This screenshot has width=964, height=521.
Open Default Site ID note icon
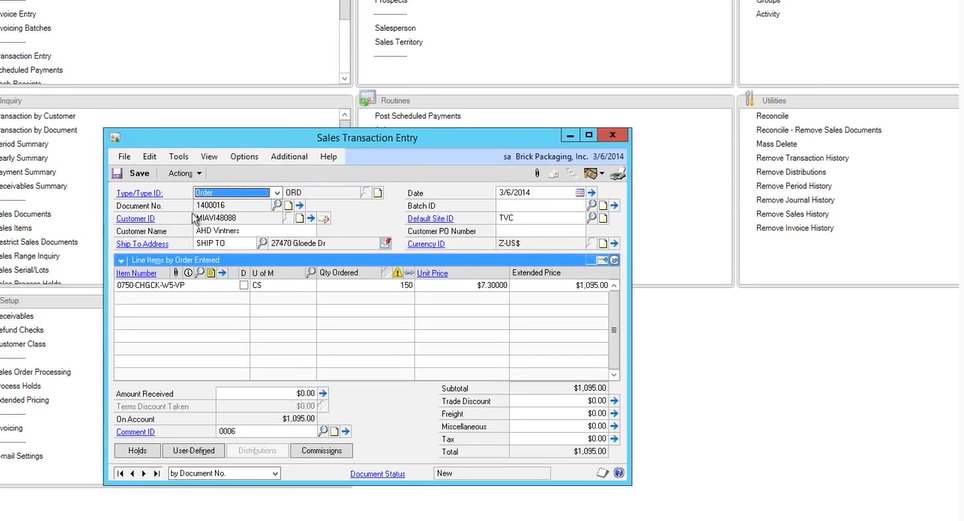(x=603, y=218)
